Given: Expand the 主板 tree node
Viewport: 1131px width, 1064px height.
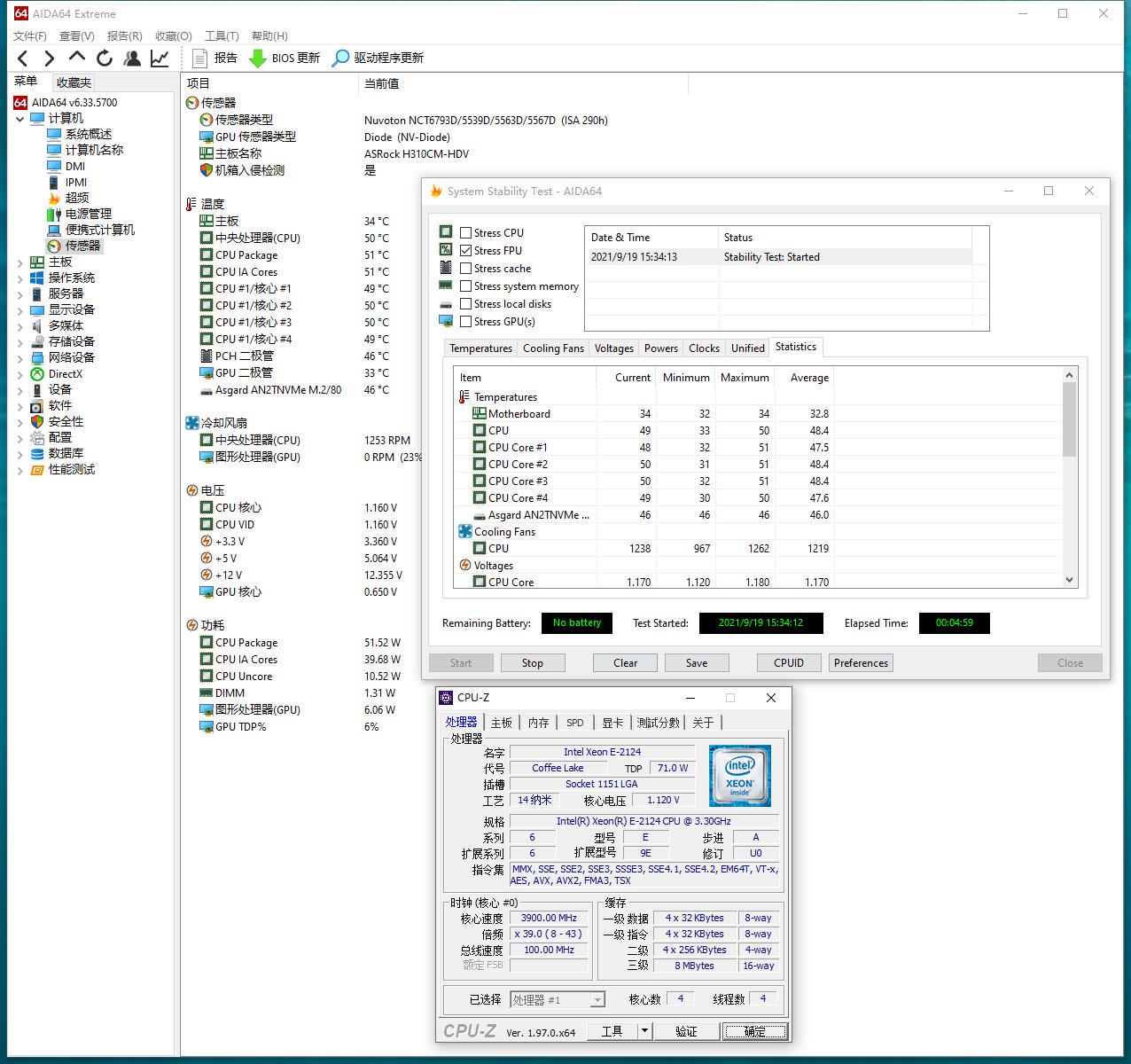Looking at the screenshot, I should coord(20,262).
